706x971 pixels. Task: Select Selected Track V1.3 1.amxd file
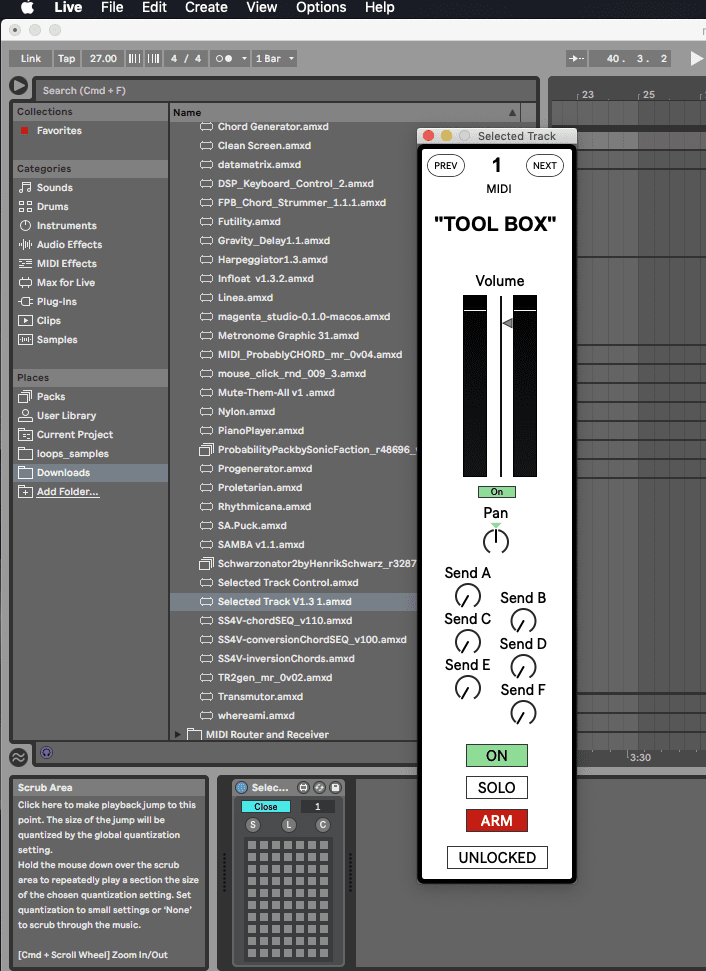tap(284, 602)
